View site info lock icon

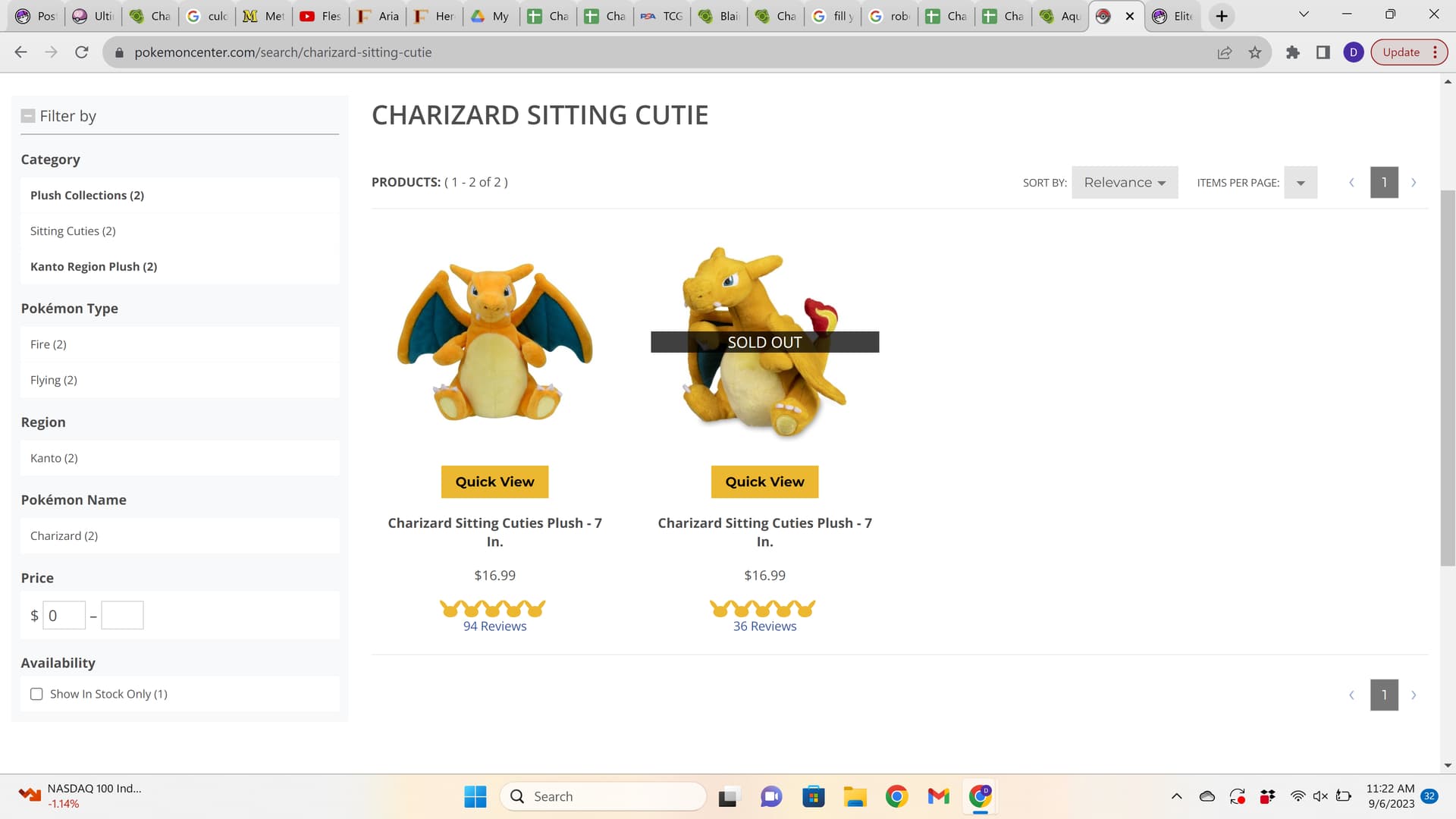pyautogui.click(x=119, y=52)
